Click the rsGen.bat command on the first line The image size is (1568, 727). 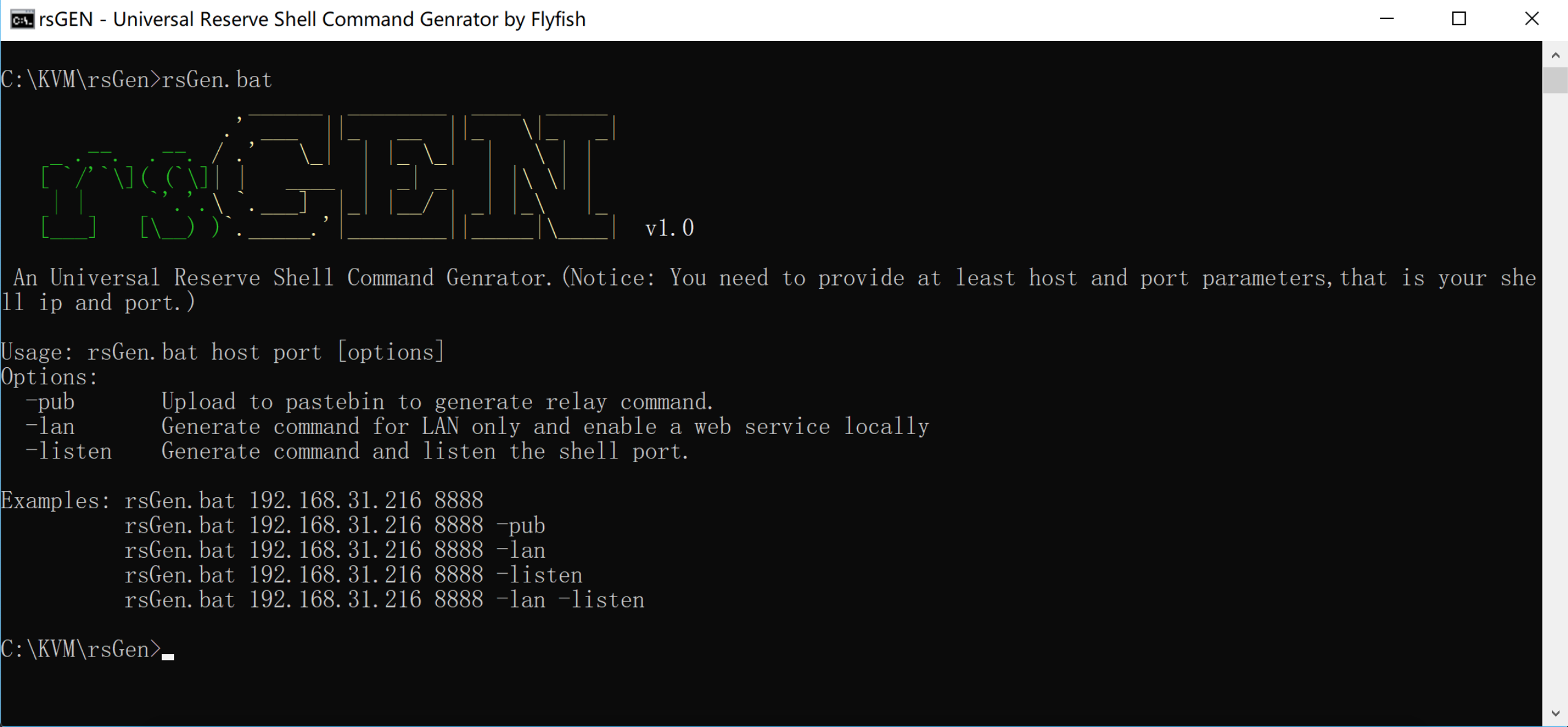pos(217,78)
